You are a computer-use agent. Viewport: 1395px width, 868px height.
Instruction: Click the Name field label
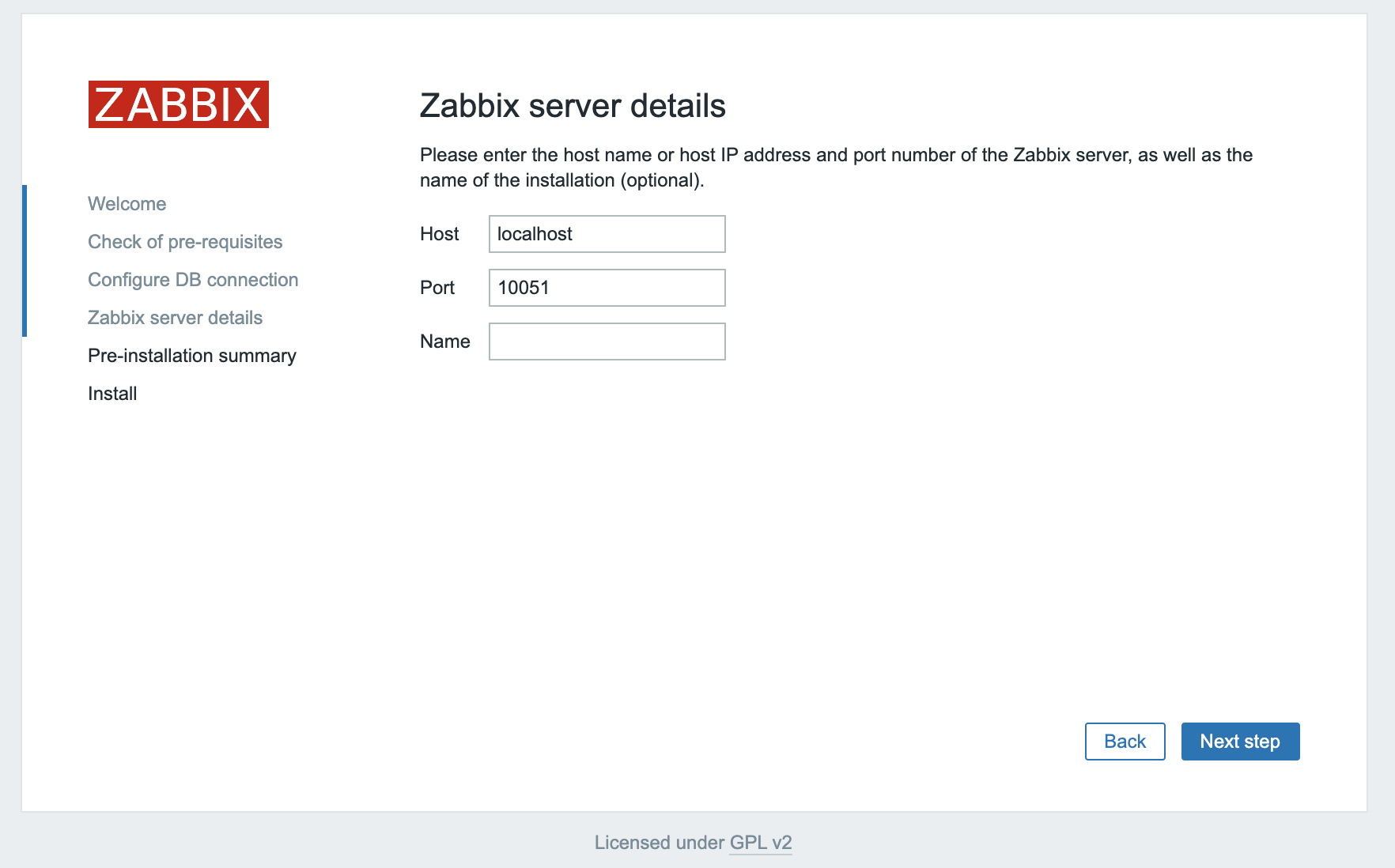point(444,342)
